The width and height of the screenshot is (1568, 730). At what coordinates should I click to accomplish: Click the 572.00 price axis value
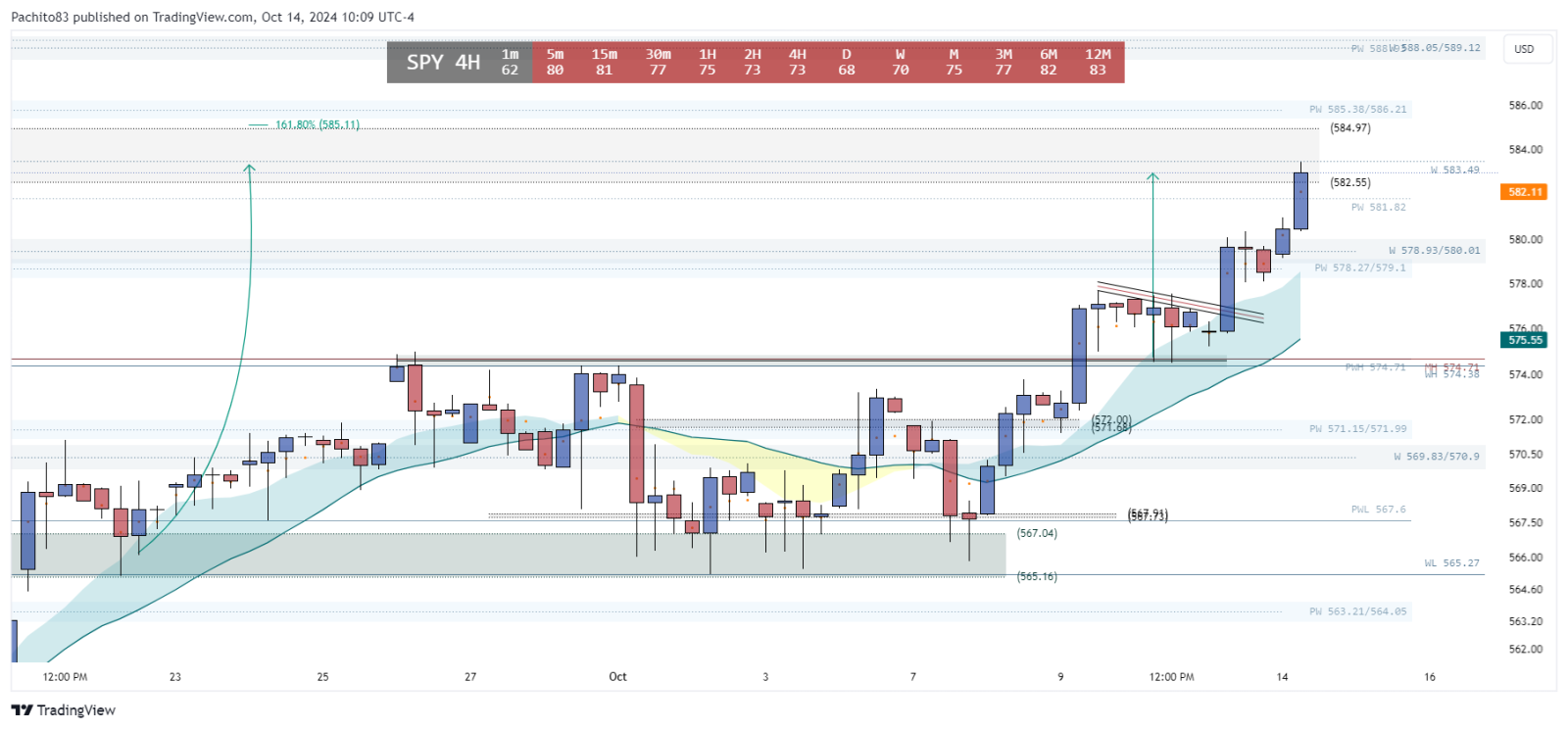(x=1526, y=419)
